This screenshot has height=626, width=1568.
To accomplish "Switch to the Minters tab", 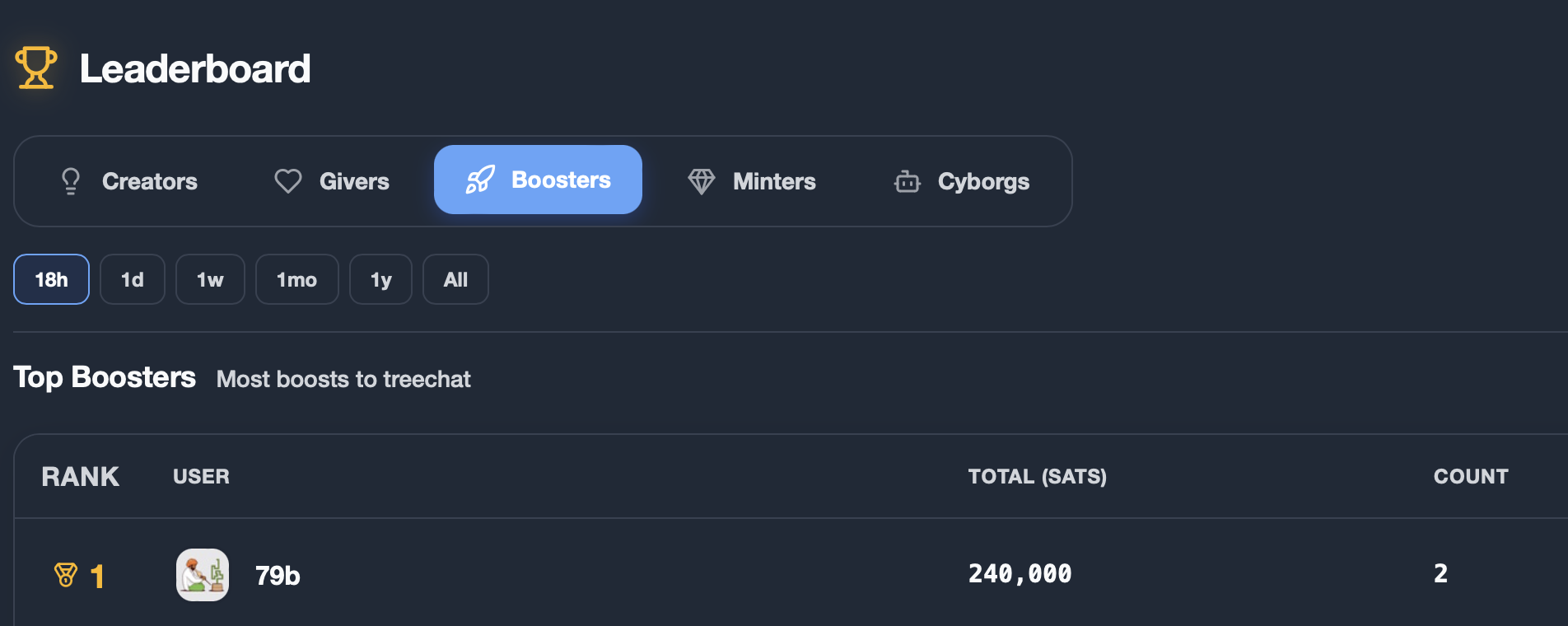I will [751, 181].
